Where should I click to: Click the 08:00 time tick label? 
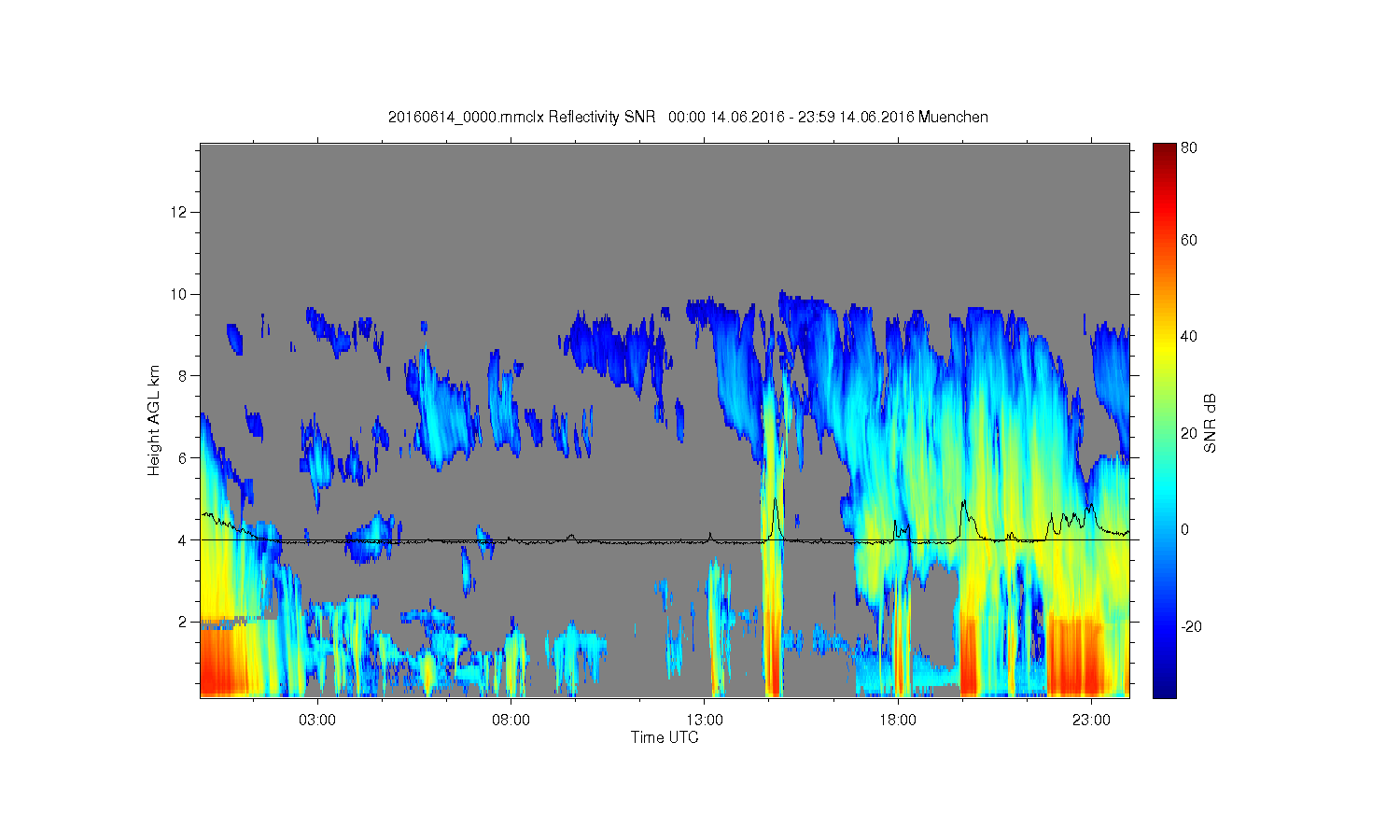(511, 720)
